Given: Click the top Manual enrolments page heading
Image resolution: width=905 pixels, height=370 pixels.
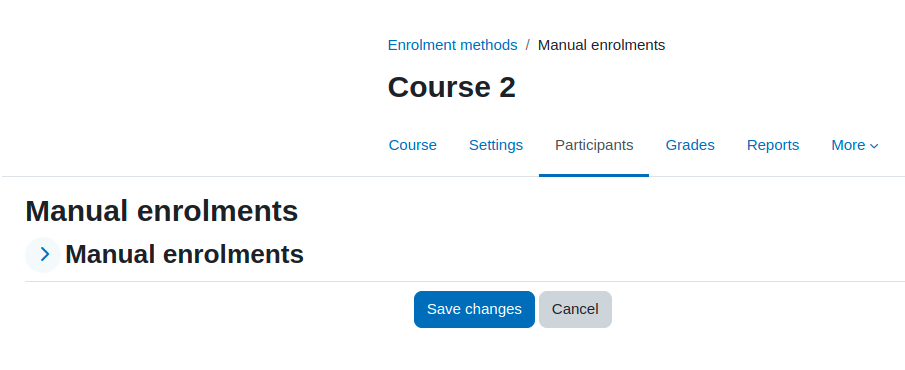Looking at the screenshot, I should tap(162, 211).
